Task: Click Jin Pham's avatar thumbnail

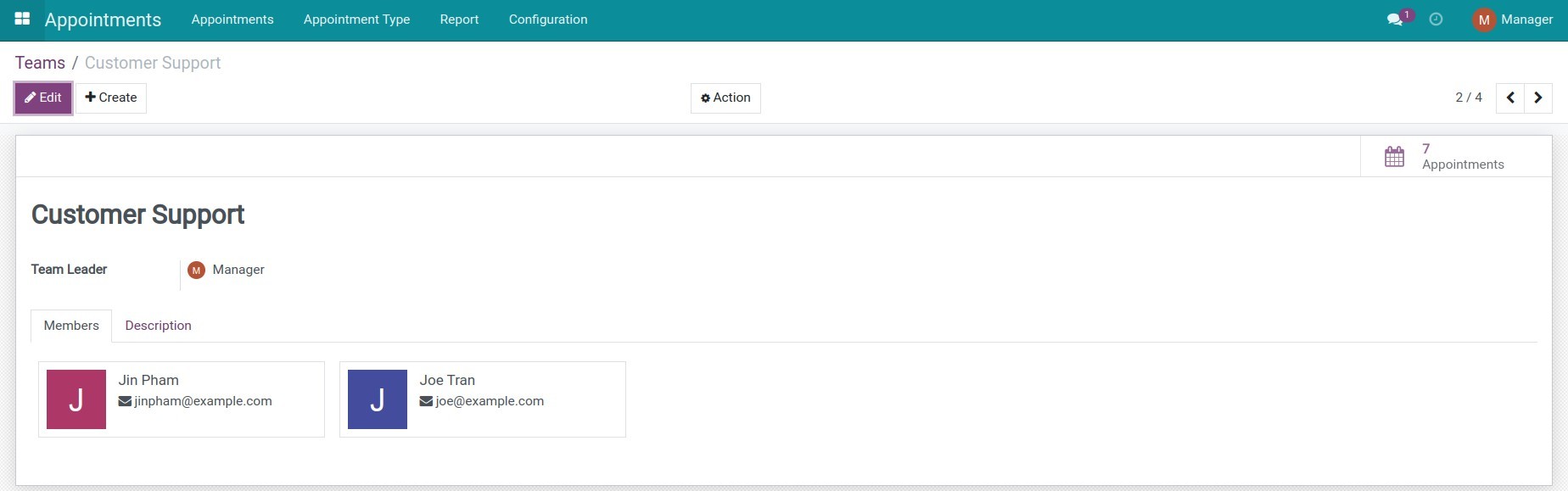Action: click(76, 399)
